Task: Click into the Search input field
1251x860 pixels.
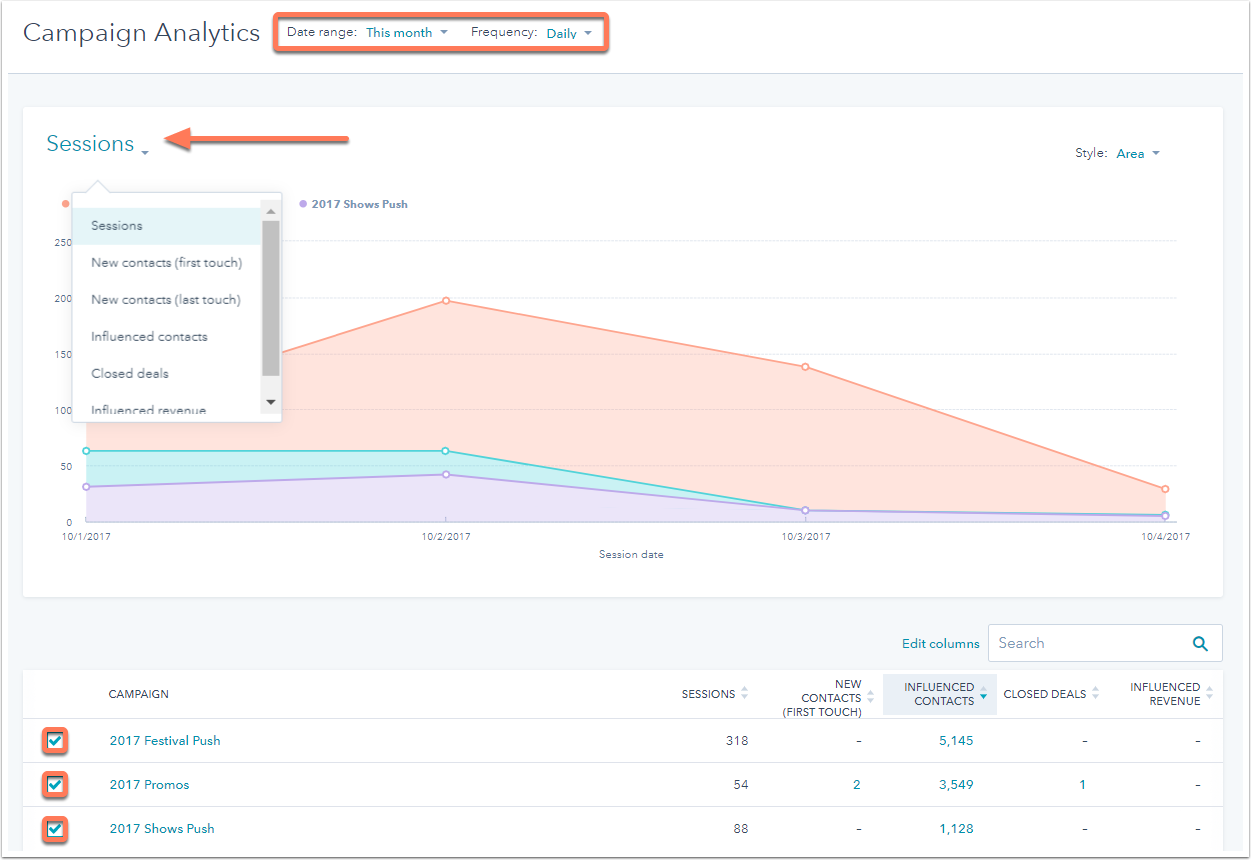Action: (x=1085, y=644)
